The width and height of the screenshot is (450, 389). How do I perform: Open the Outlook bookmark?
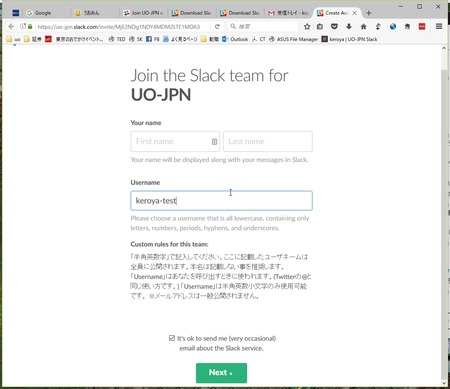tap(235, 39)
